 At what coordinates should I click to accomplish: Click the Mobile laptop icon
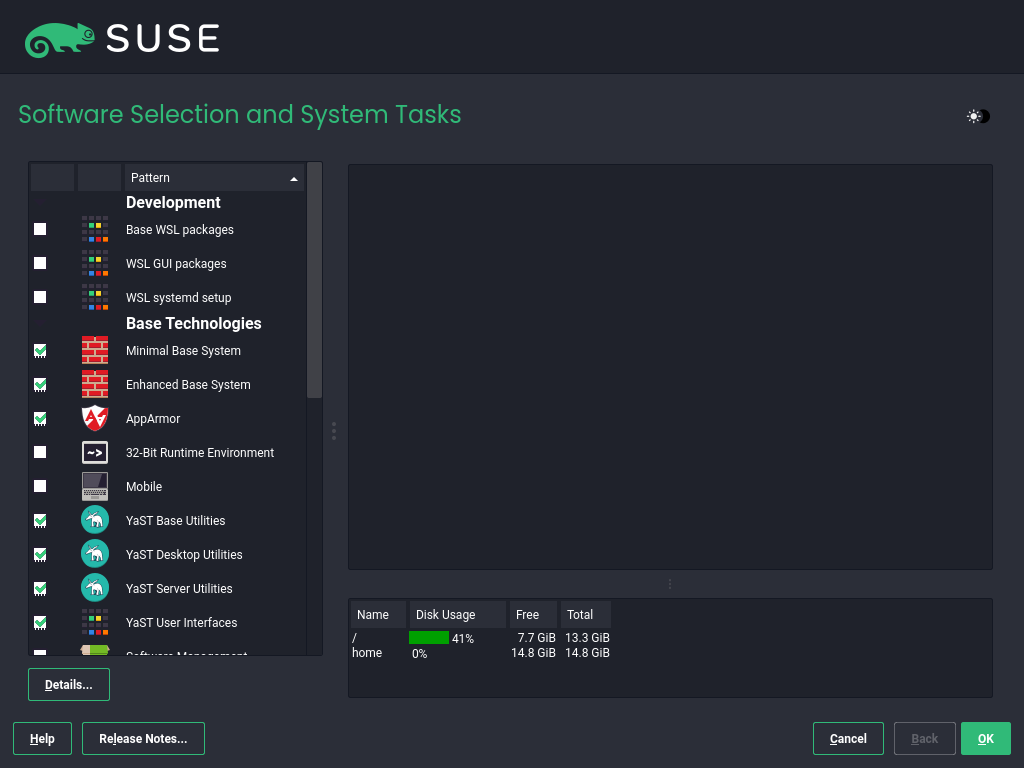click(x=94, y=486)
